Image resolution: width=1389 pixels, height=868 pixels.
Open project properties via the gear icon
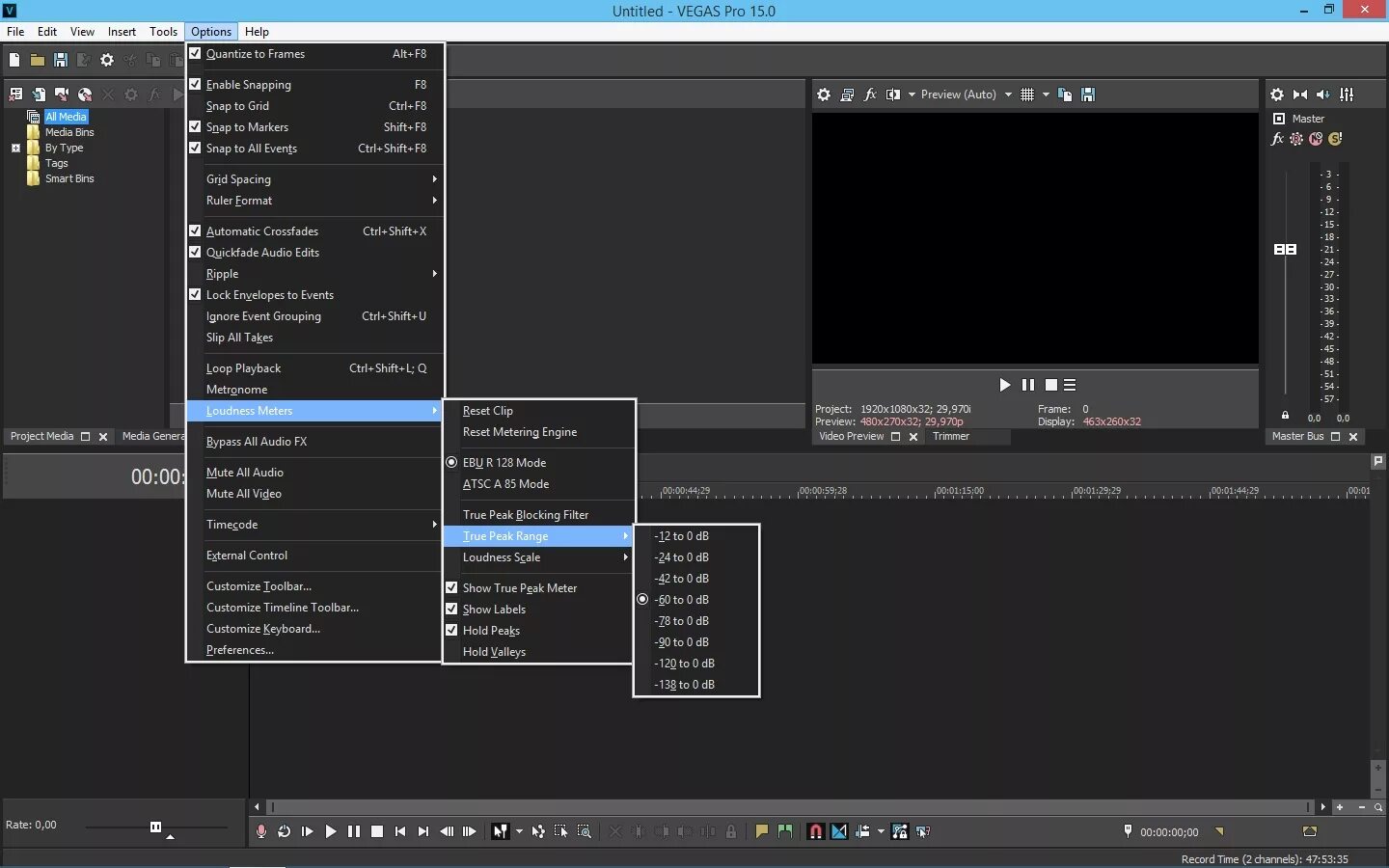pos(107,61)
